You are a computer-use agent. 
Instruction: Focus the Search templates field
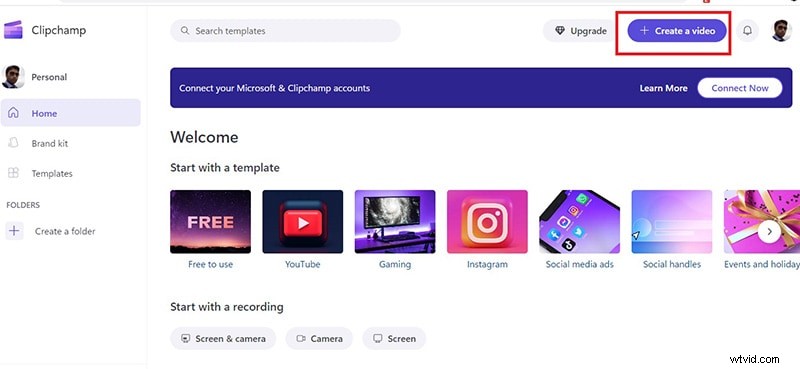click(285, 31)
